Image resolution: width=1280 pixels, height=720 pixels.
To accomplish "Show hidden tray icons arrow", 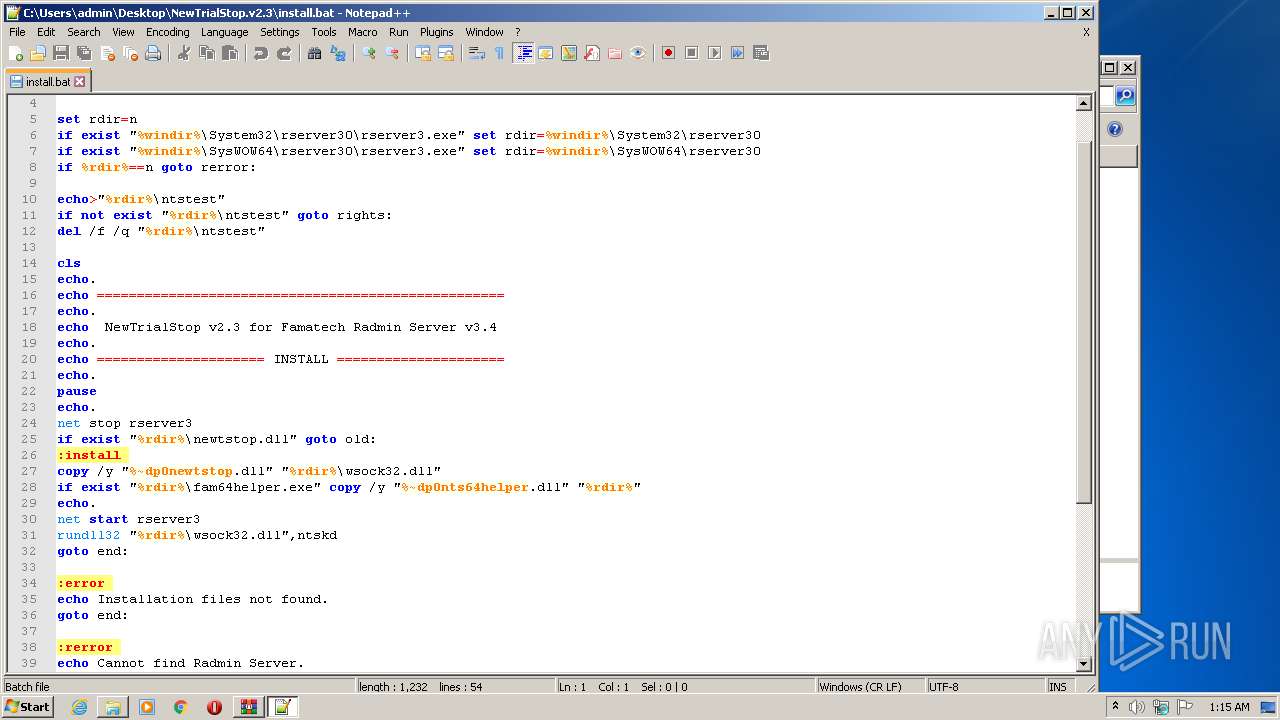I will click(x=1116, y=707).
